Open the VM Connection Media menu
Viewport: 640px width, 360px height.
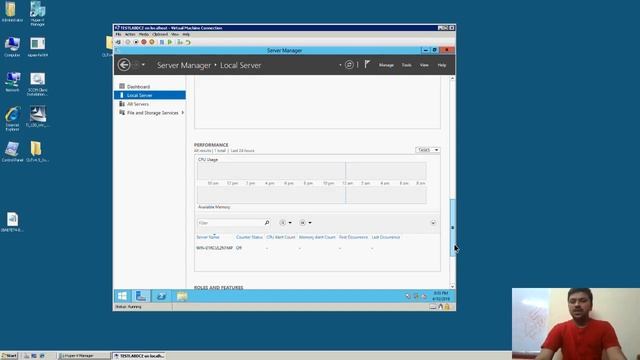[x=144, y=34]
